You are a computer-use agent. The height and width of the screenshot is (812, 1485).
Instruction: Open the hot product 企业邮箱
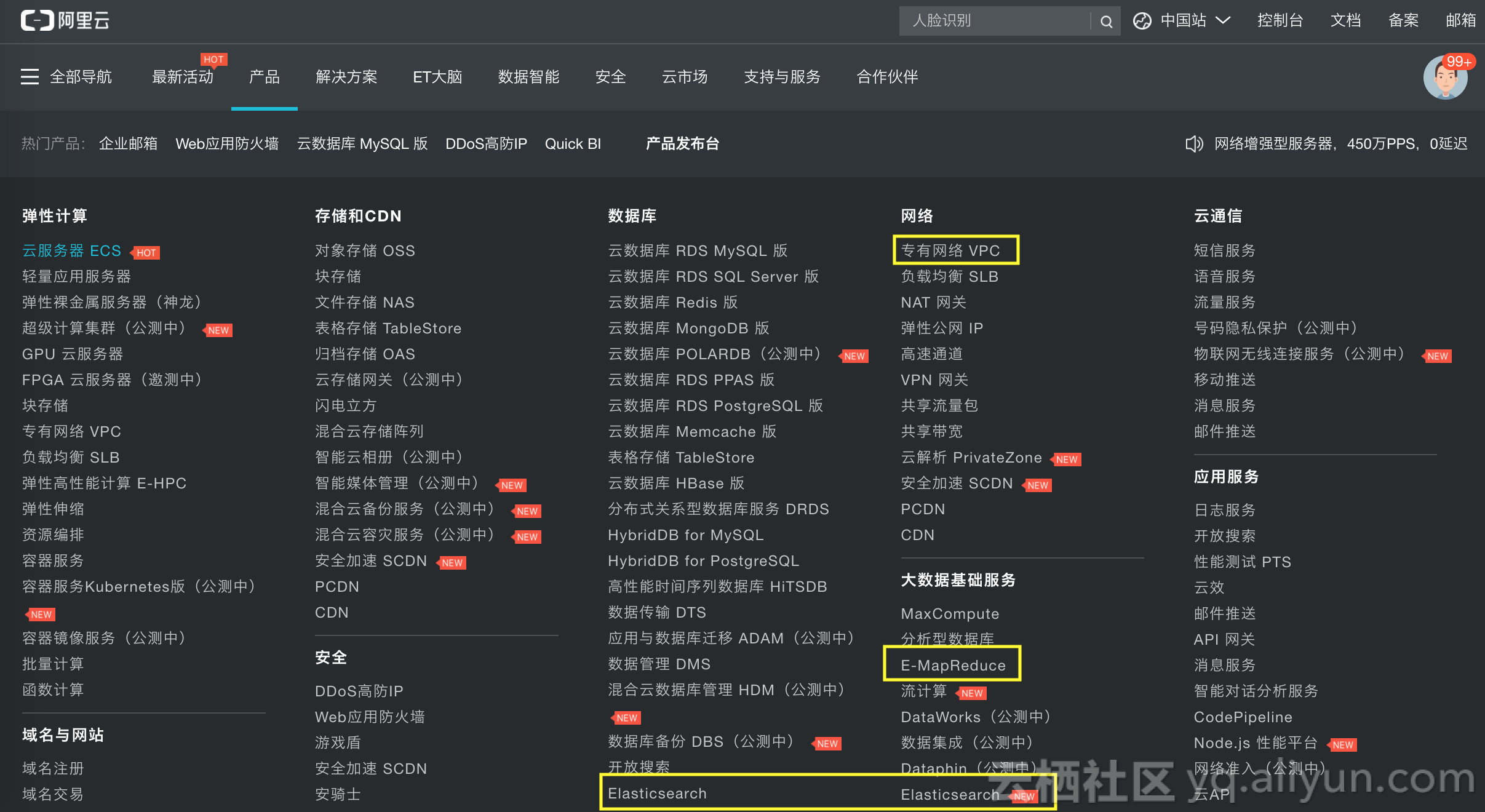(x=128, y=144)
